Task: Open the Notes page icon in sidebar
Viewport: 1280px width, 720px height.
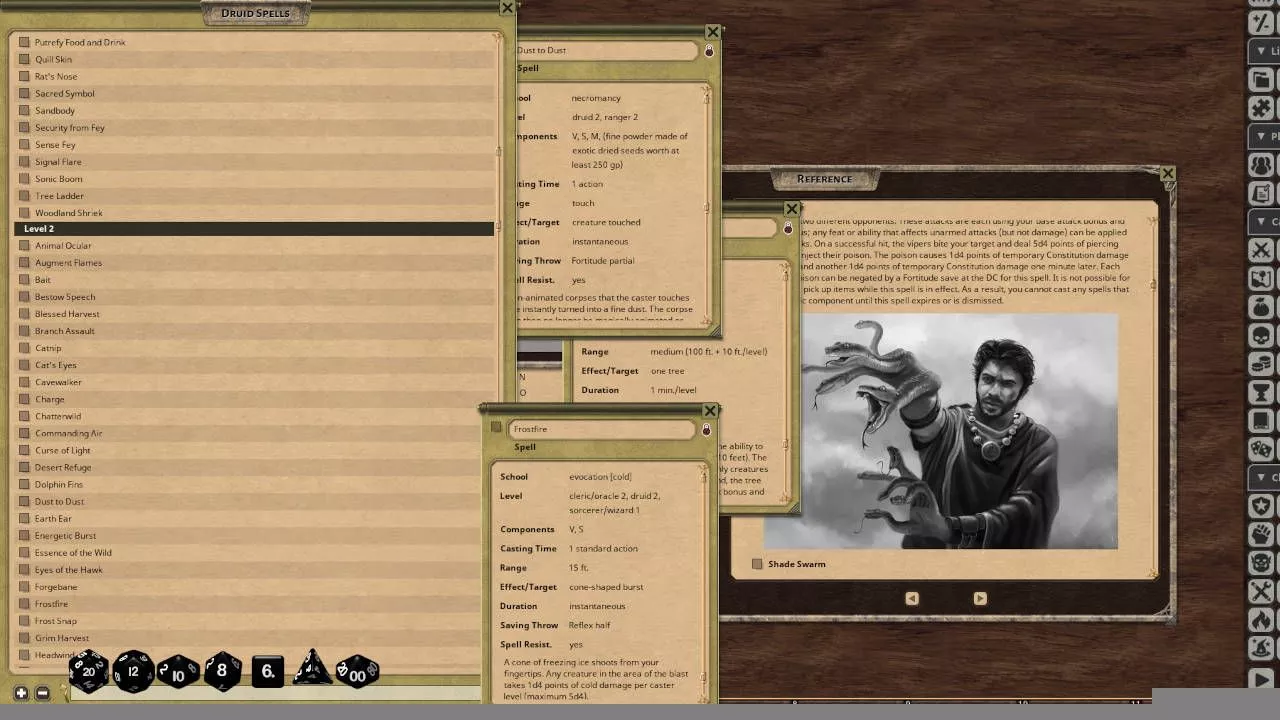Action: click(1262, 193)
